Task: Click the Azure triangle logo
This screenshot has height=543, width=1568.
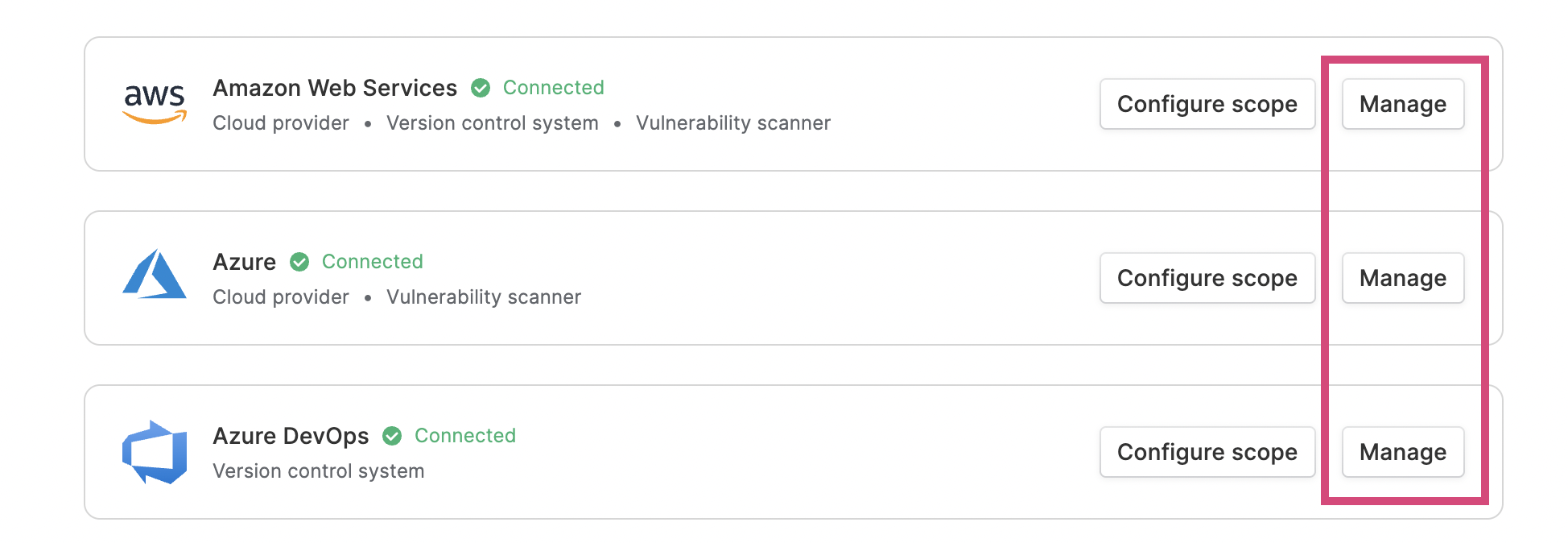Action: [x=155, y=275]
